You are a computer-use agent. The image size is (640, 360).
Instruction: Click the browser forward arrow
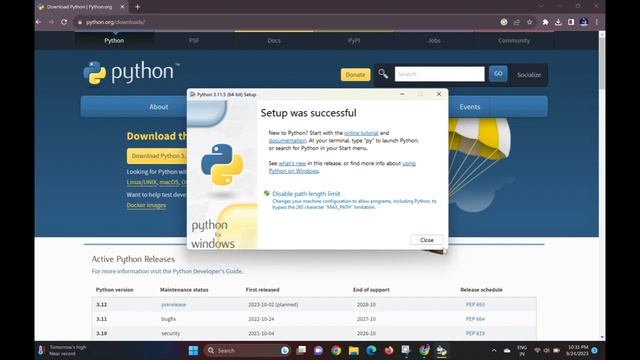pyautogui.click(x=51, y=22)
